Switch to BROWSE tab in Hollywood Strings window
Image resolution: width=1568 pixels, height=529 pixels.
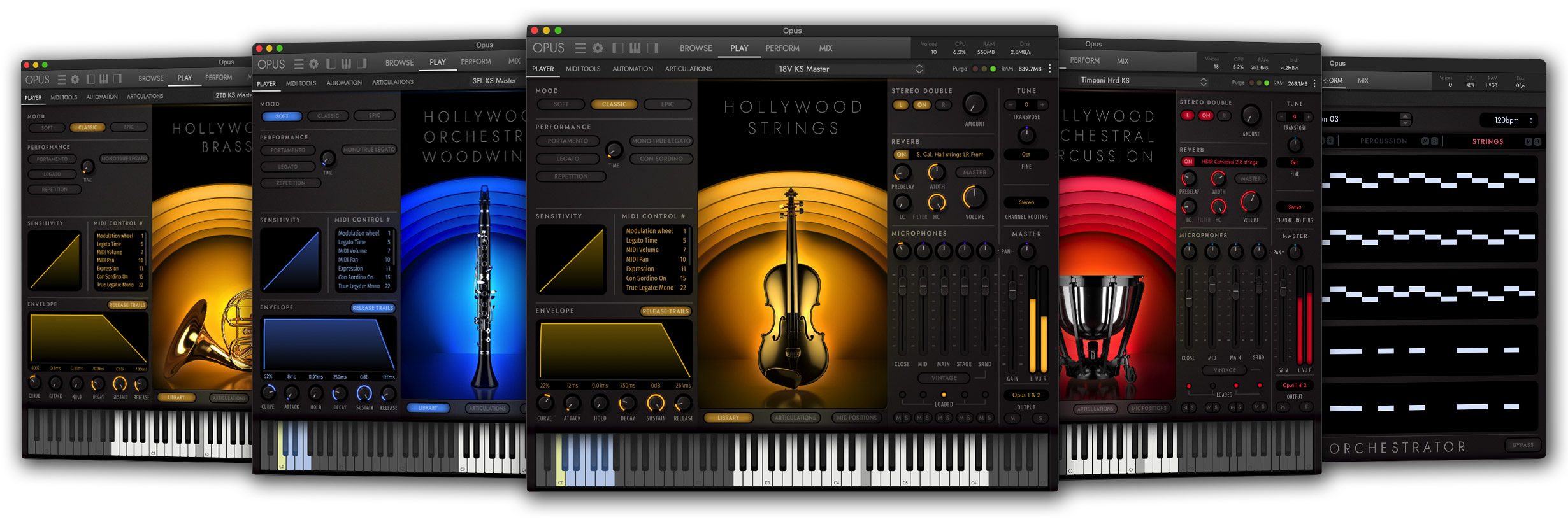tap(696, 48)
